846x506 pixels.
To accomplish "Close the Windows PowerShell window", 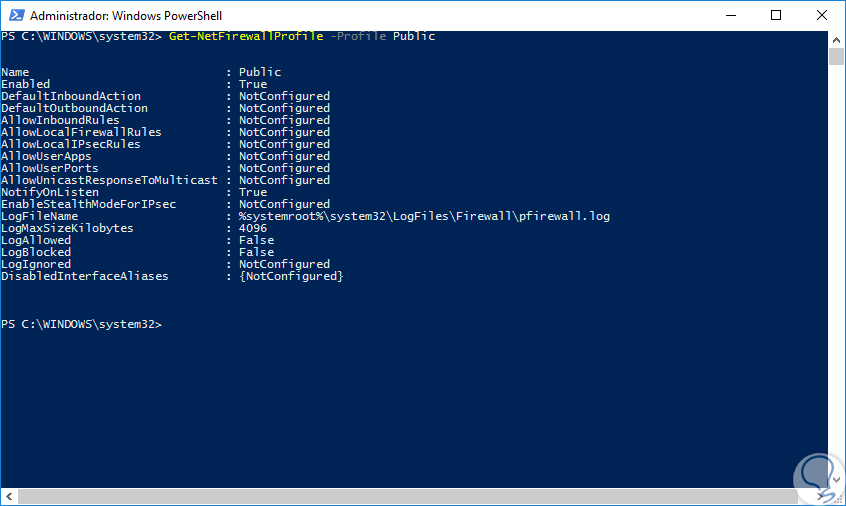I will (x=823, y=16).
